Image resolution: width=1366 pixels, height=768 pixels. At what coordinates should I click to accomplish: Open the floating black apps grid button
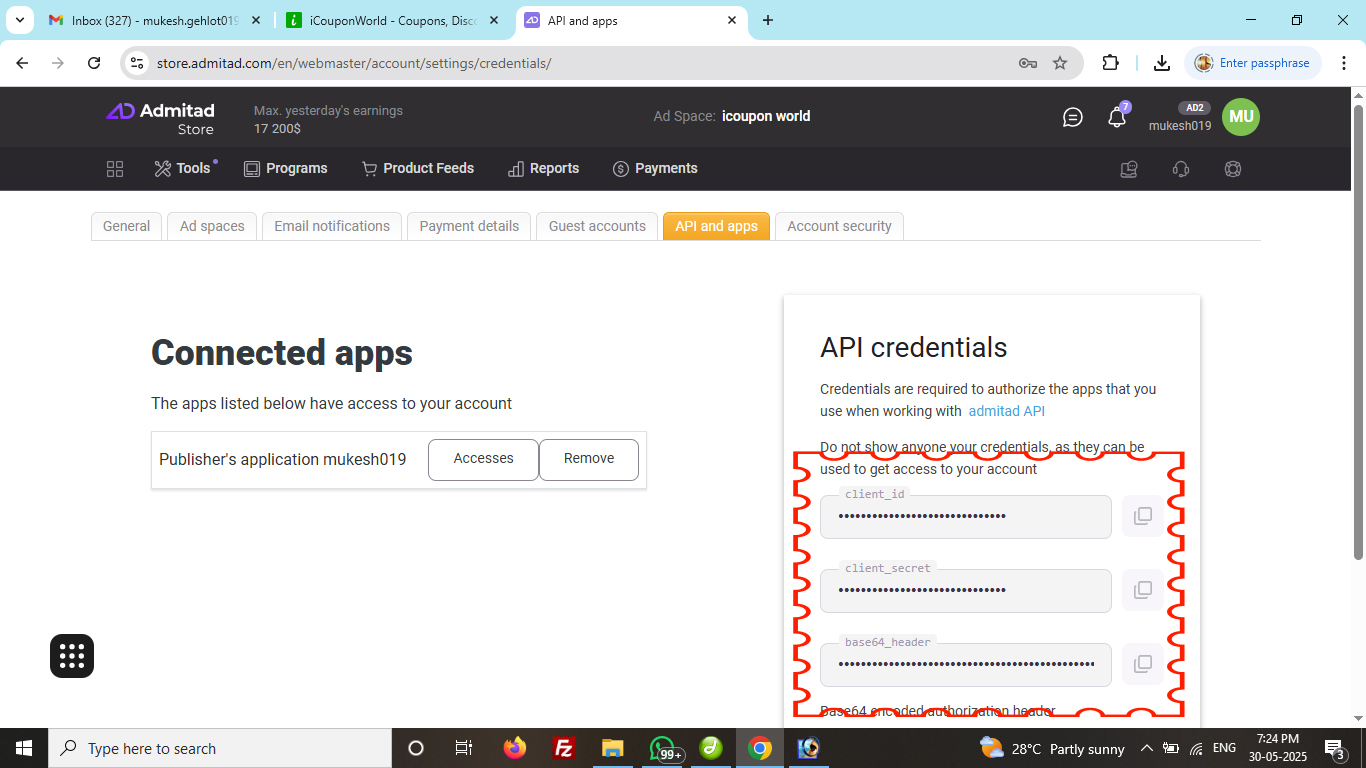point(72,656)
